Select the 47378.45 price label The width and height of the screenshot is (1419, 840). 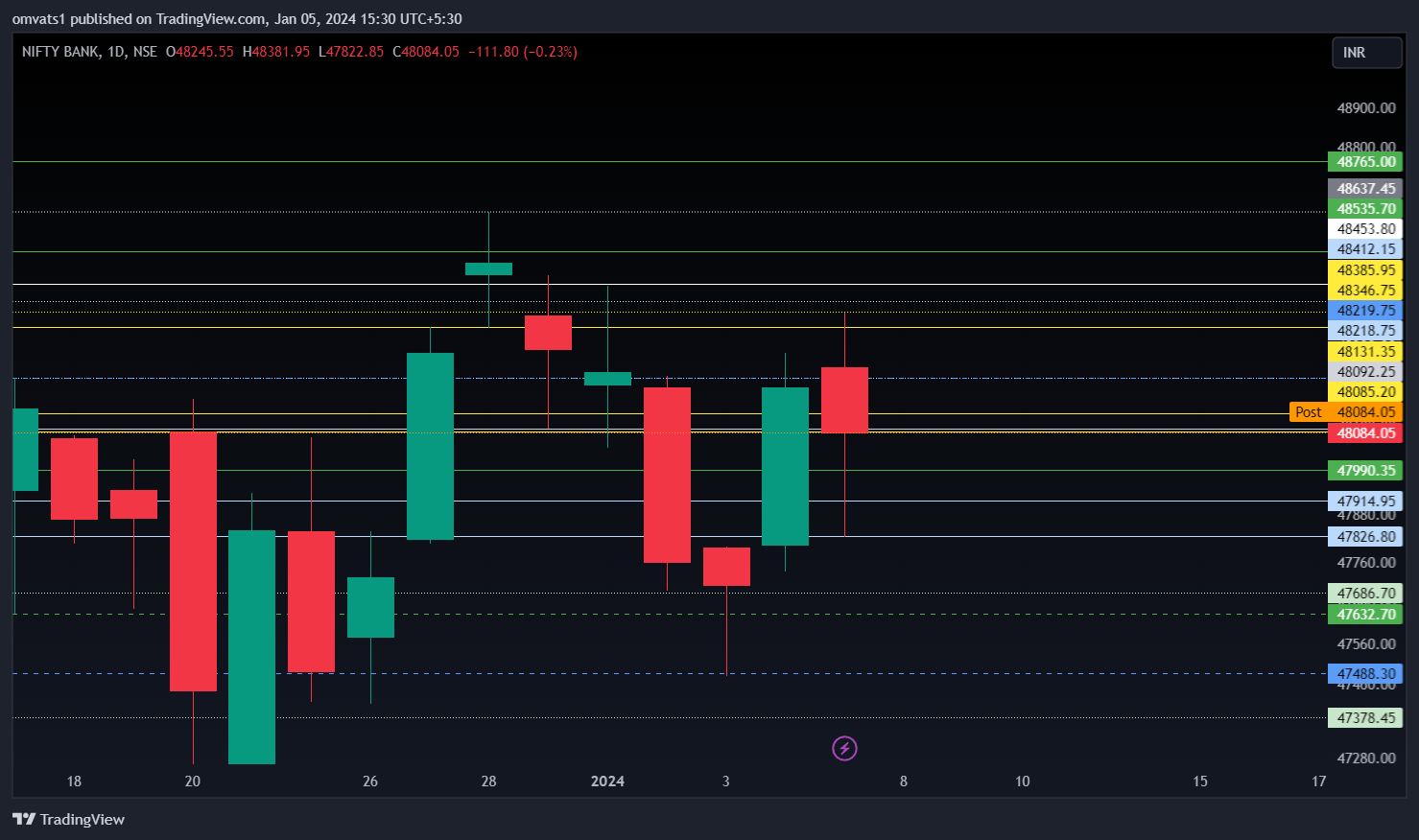click(x=1365, y=718)
